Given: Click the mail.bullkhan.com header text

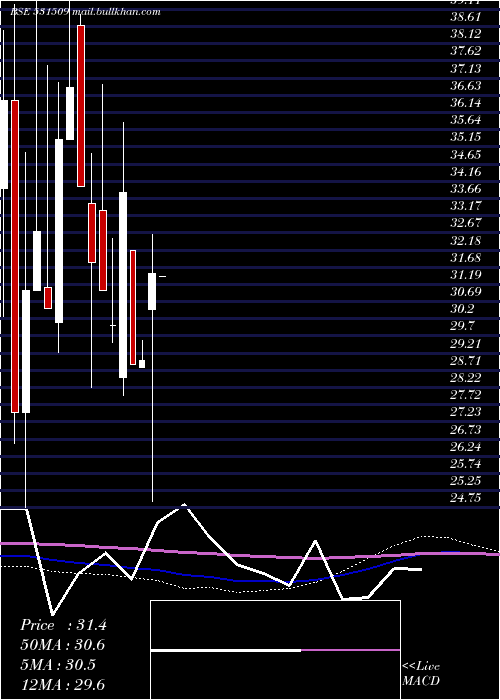Looking at the screenshot, I should click(x=116, y=12).
